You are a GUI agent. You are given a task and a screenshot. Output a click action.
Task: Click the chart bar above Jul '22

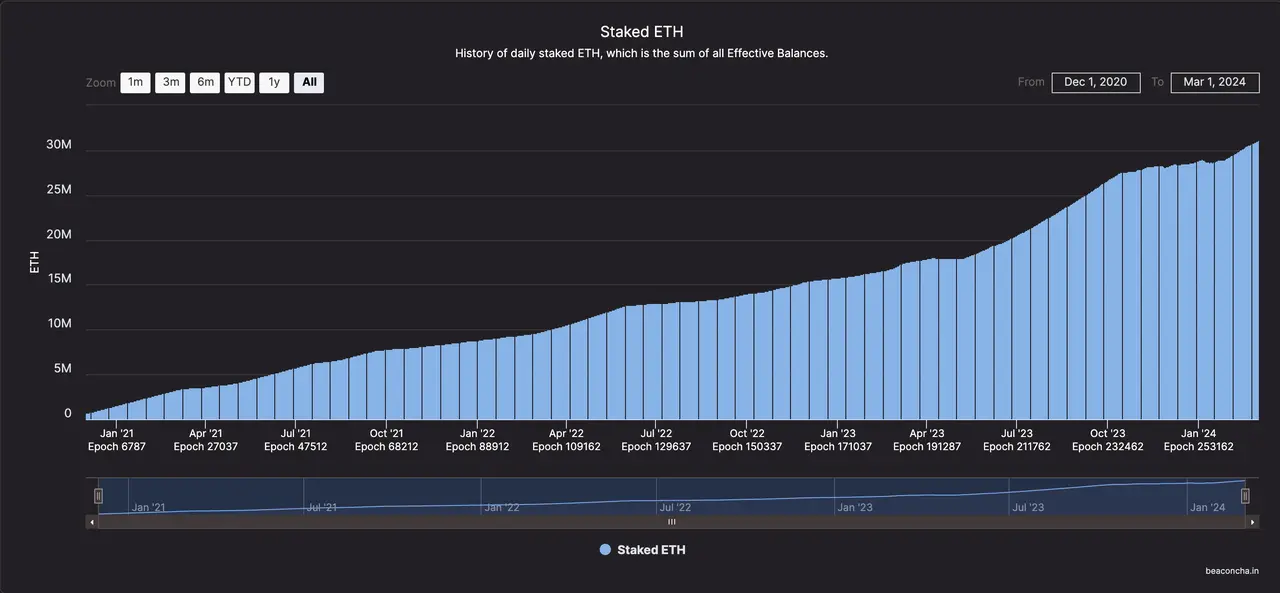[656, 360]
